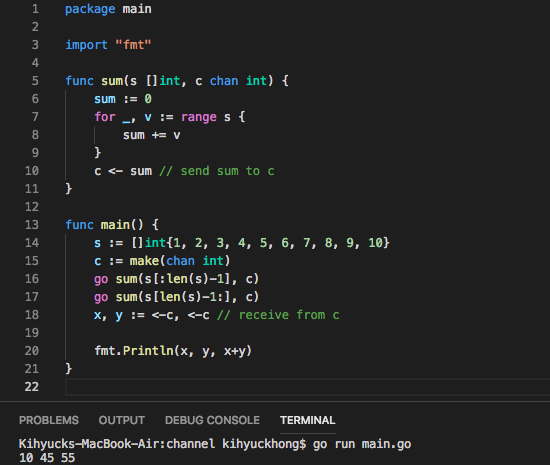This screenshot has width=550, height=465.
Task: Click the terminal output 10 45 55
Action: pos(47,458)
